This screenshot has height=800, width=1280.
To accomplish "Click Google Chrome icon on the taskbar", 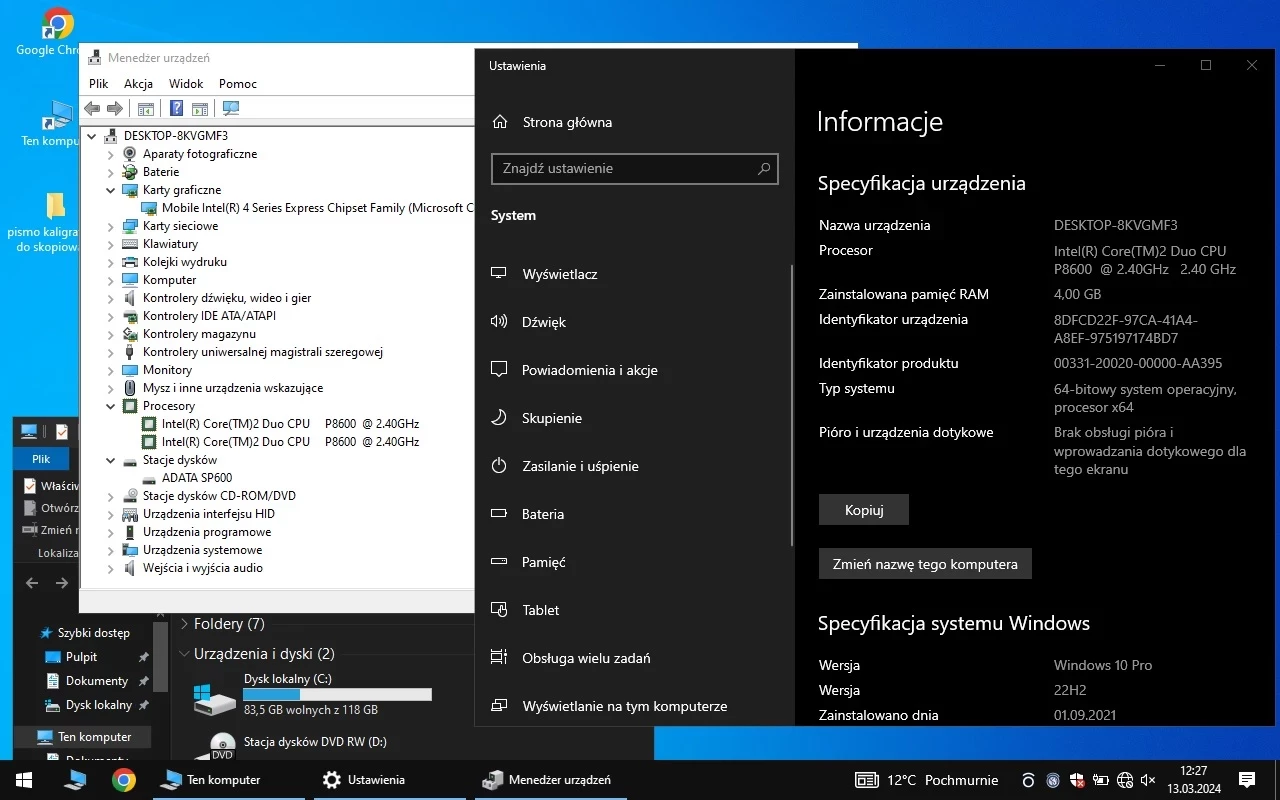I will pyautogui.click(x=124, y=780).
